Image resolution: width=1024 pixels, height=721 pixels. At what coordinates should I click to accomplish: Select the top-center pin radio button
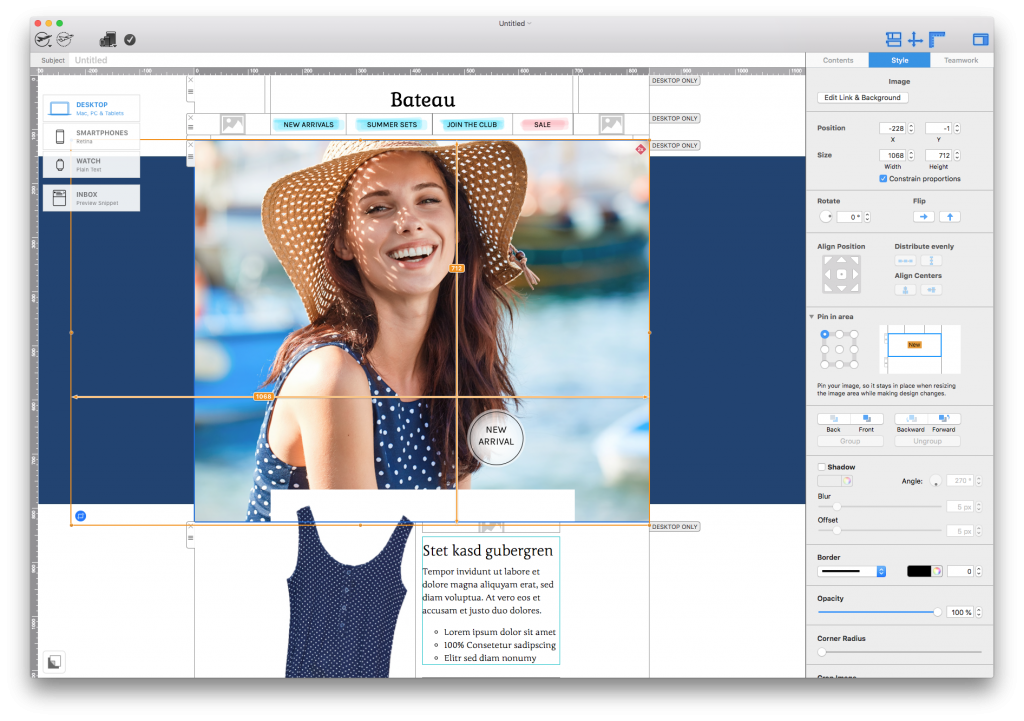click(839, 334)
